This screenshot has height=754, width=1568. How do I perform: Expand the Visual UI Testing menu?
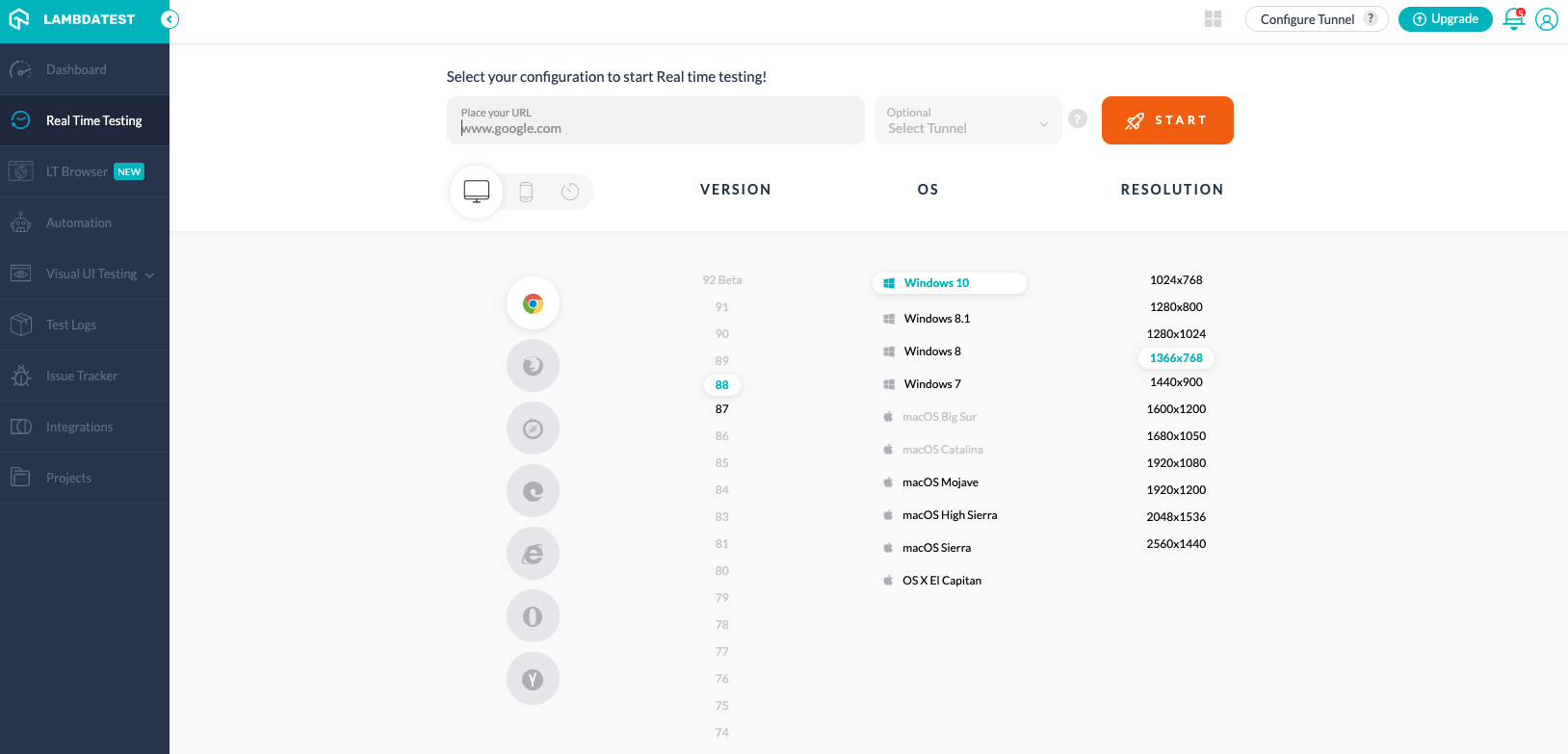point(85,273)
